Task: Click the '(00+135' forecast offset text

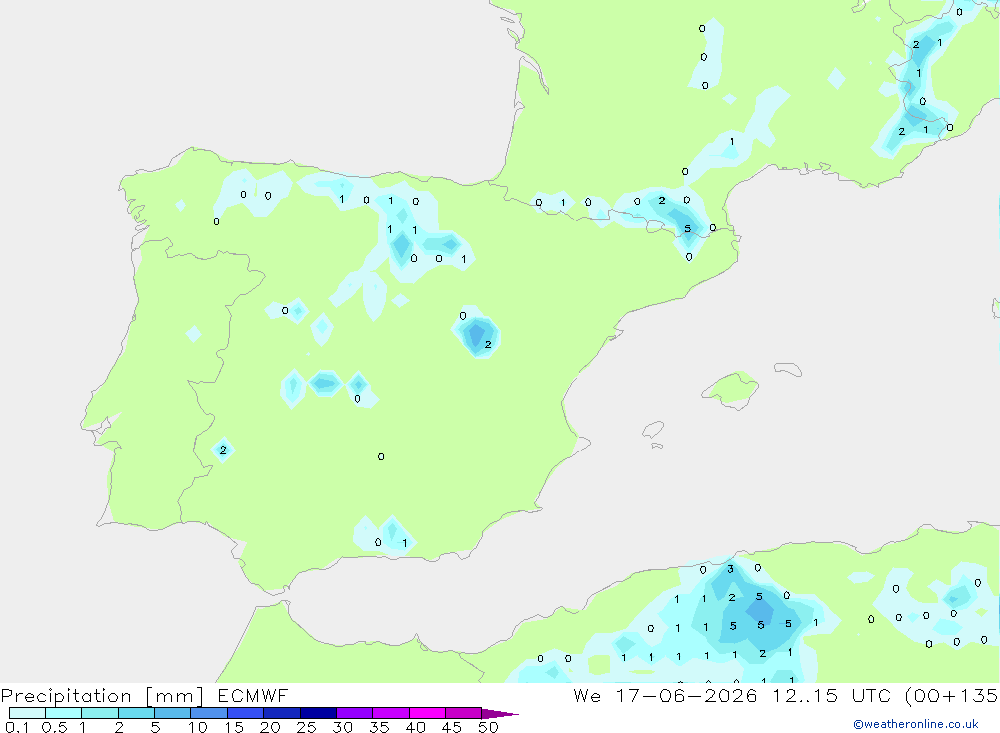Action: coord(952,696)
